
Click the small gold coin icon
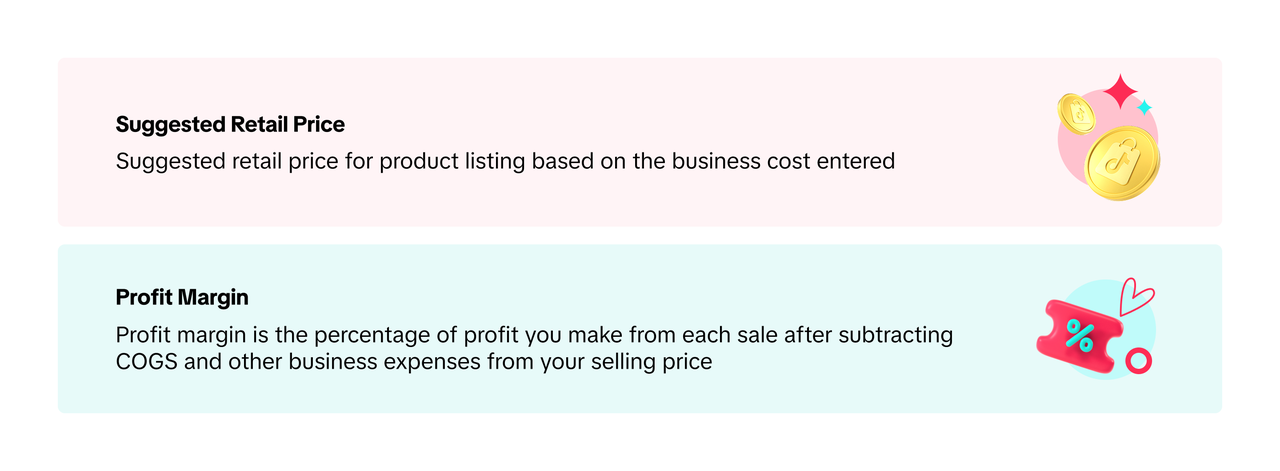(1079, 113)
